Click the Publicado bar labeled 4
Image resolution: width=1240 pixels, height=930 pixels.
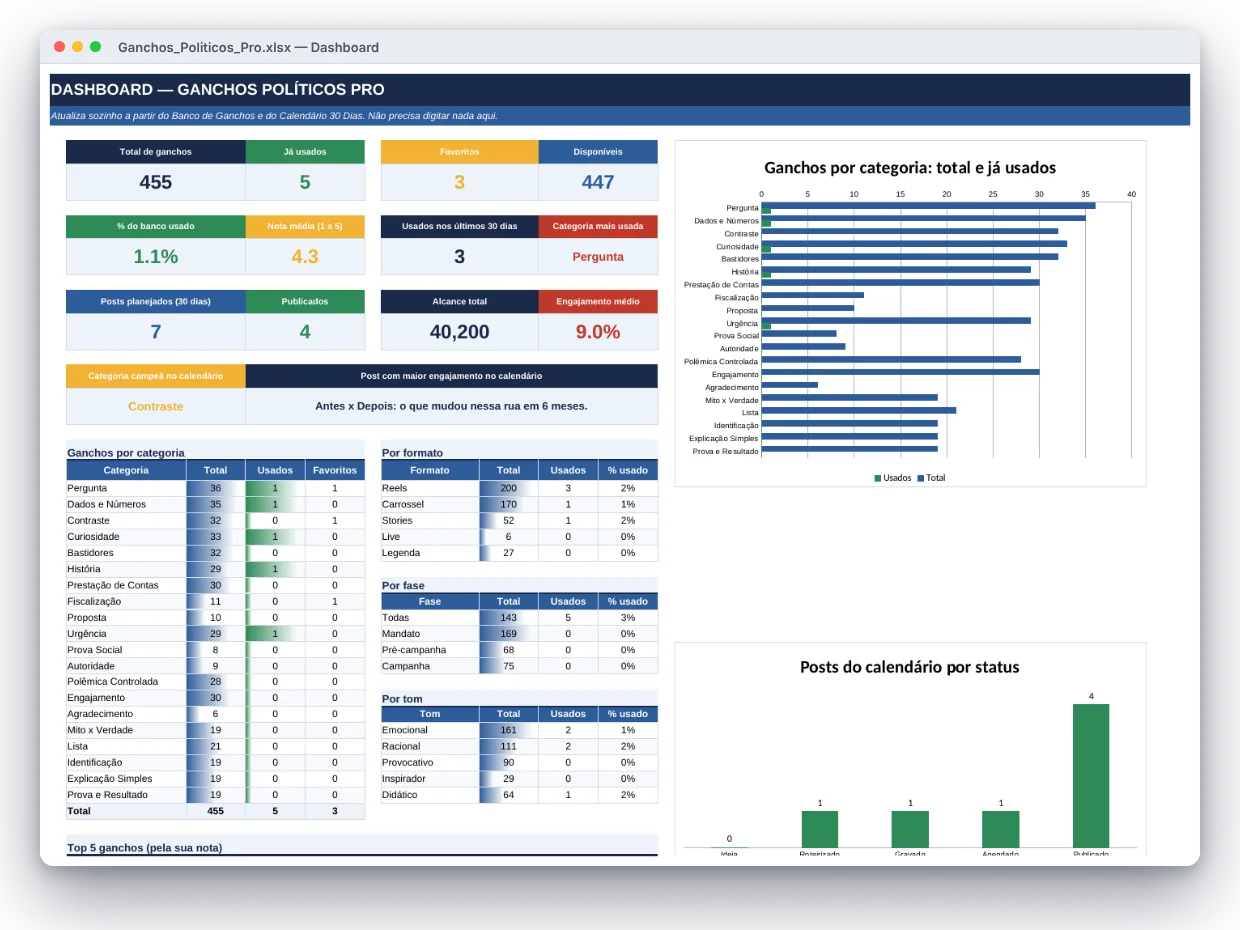click(x=1091, y=776)
